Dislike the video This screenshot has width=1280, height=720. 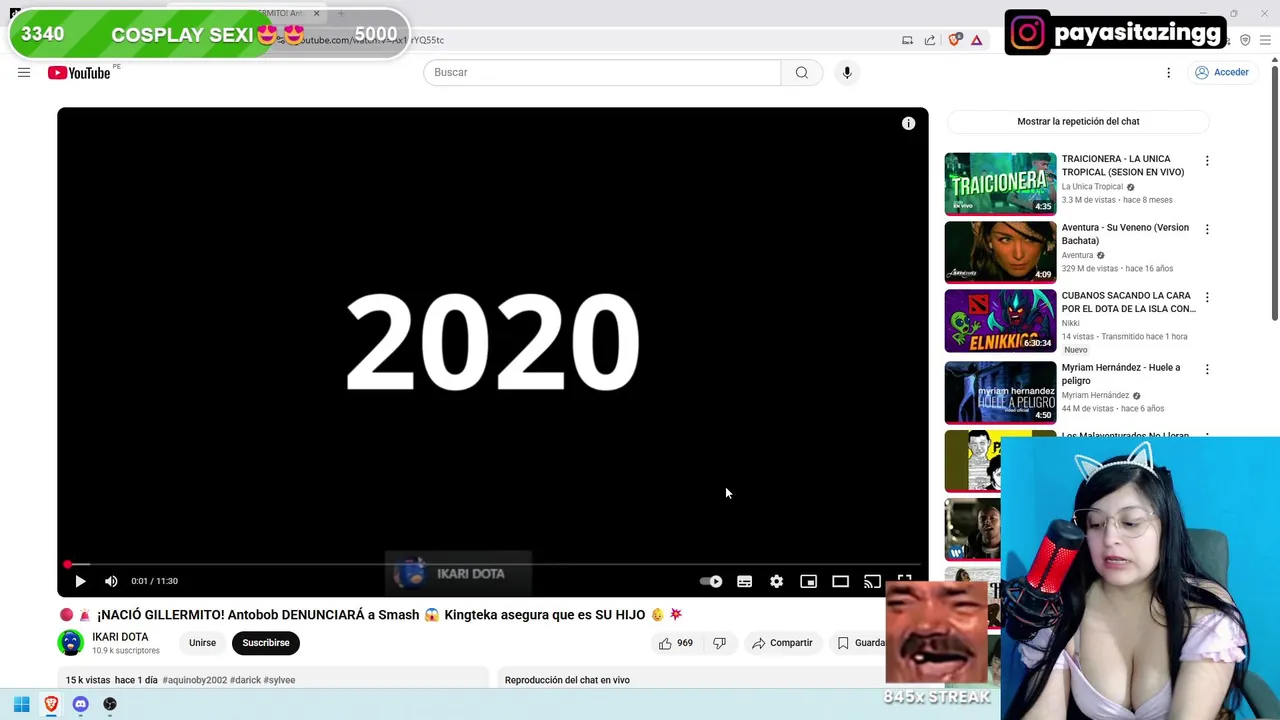point(719,643)
